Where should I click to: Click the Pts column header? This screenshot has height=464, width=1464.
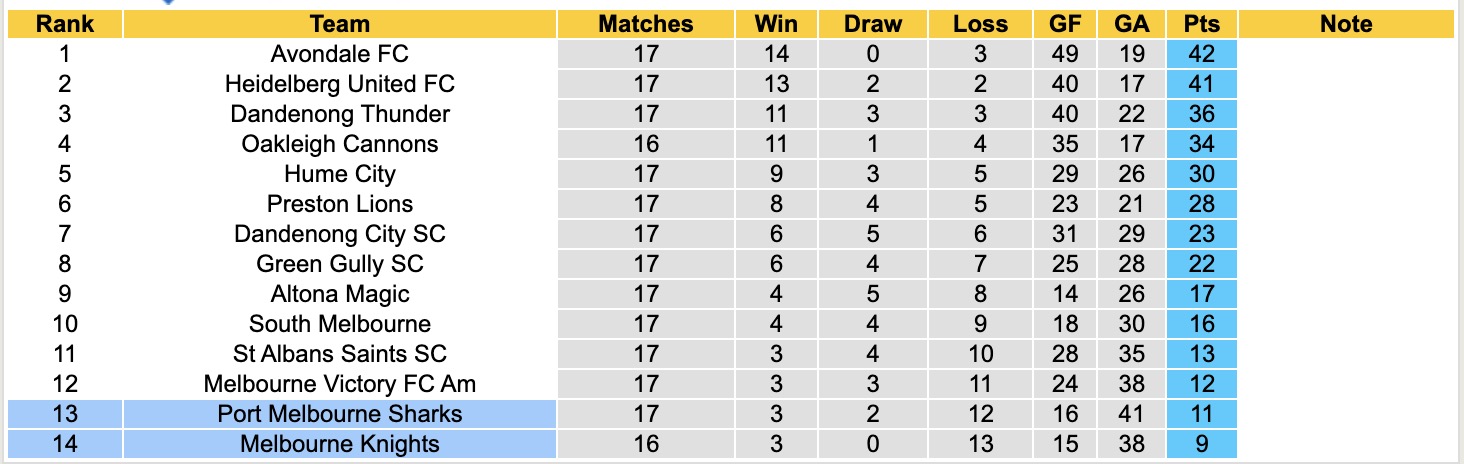[1201, 24]
